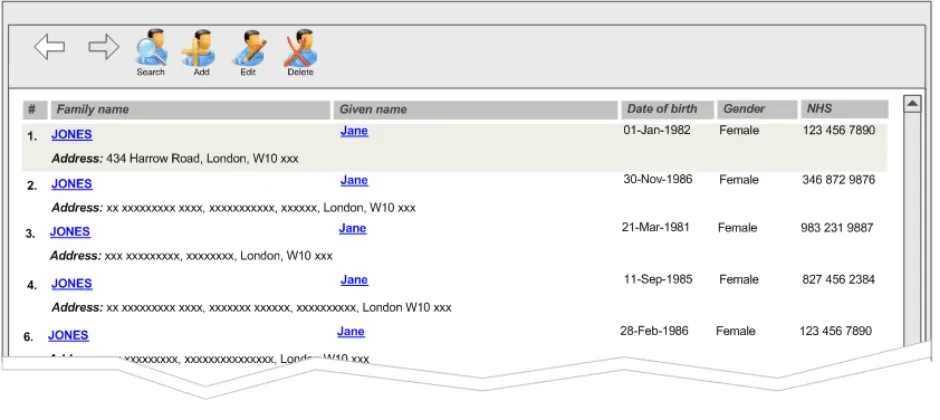Click the scrollbar up arrow

912,104
